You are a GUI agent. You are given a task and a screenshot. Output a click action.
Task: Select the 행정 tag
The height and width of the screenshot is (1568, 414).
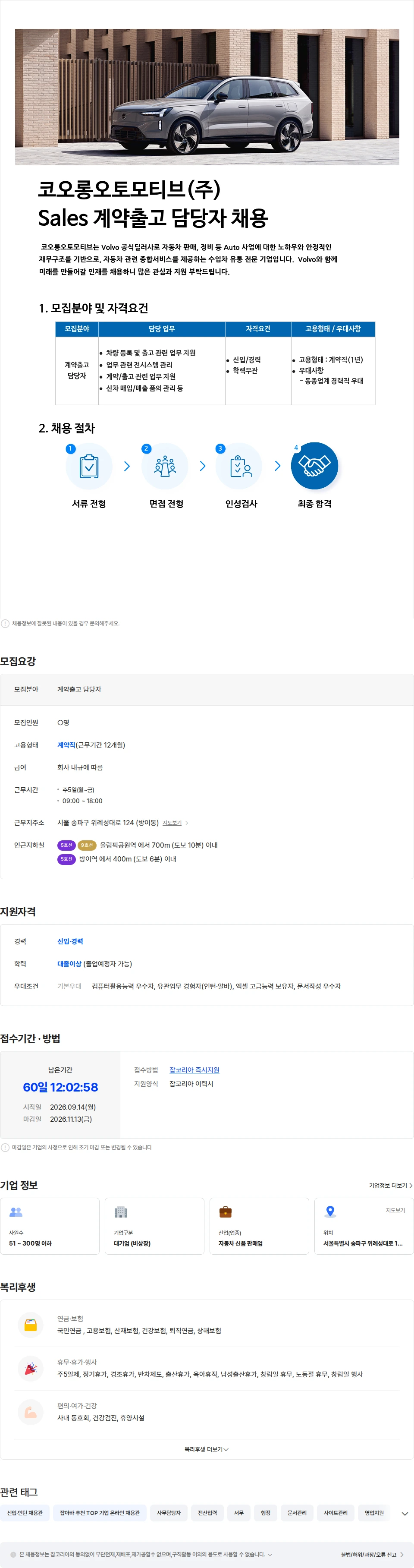(266, 1513)
